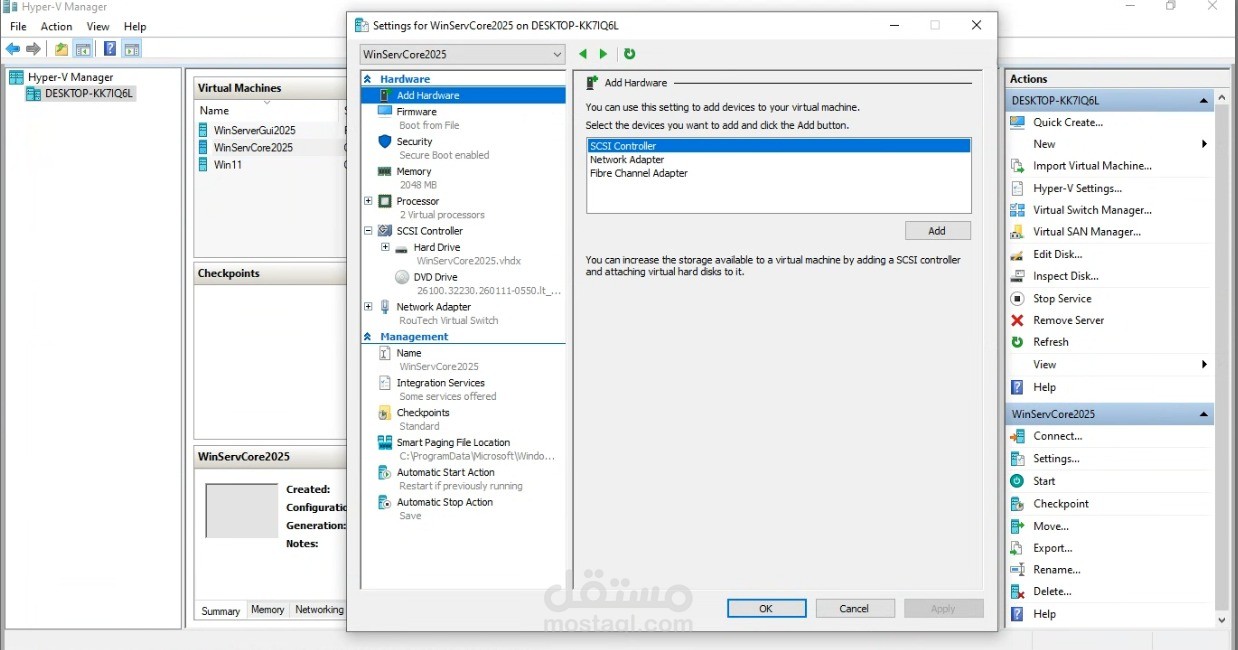Collapse the Hardware section header
Screen dimensions: 1238x650
[x=367, y=79]
